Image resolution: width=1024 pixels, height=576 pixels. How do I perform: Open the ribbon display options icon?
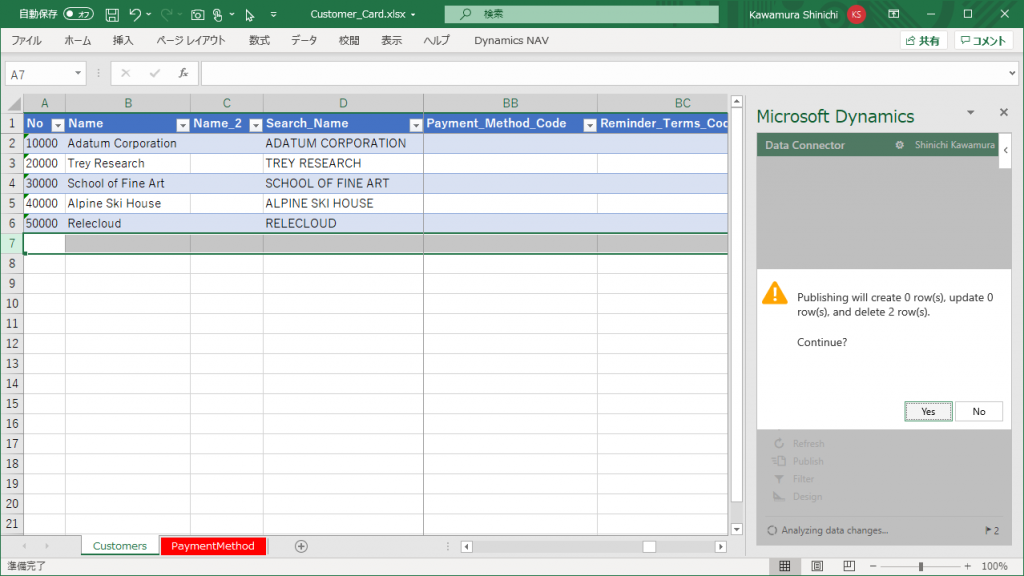coord(893,14)
